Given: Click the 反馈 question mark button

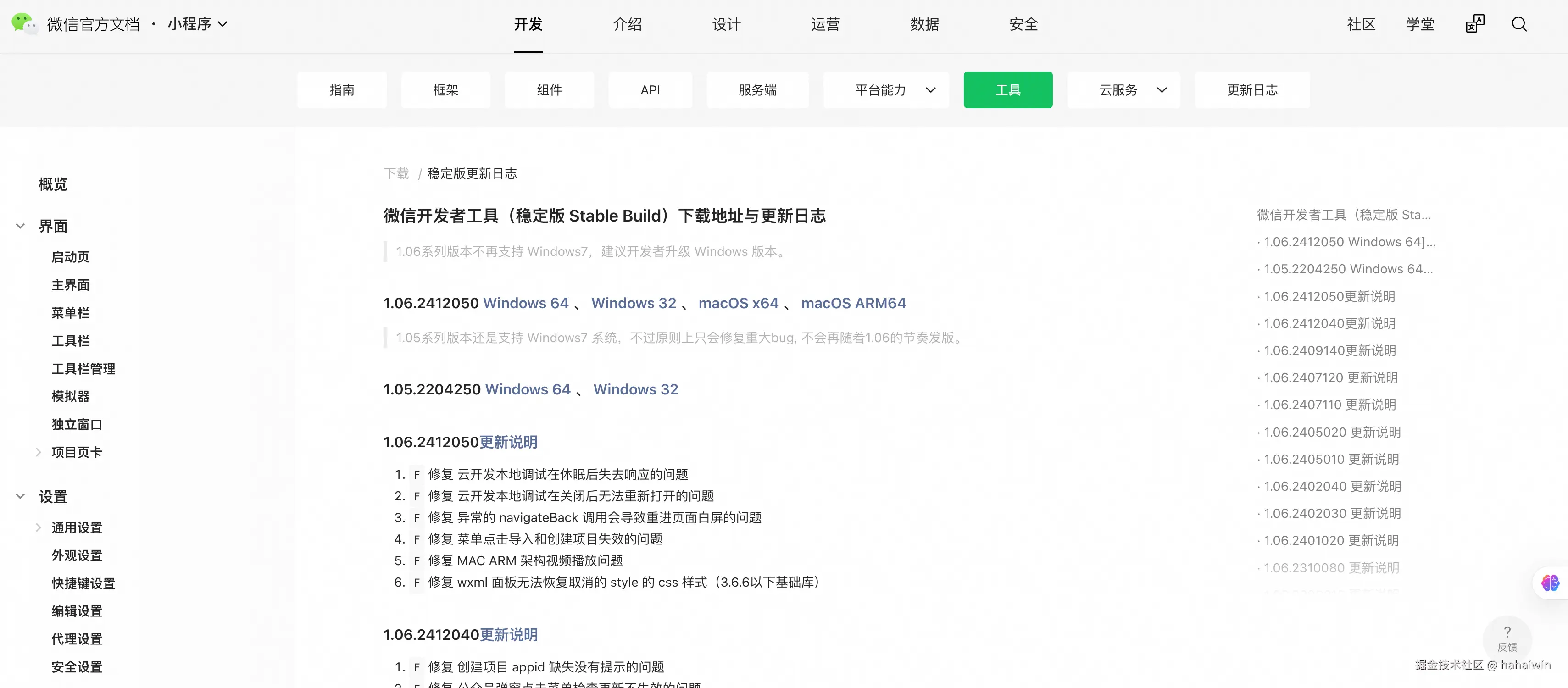Looking at the screenshot, I should pos(1507,638).
